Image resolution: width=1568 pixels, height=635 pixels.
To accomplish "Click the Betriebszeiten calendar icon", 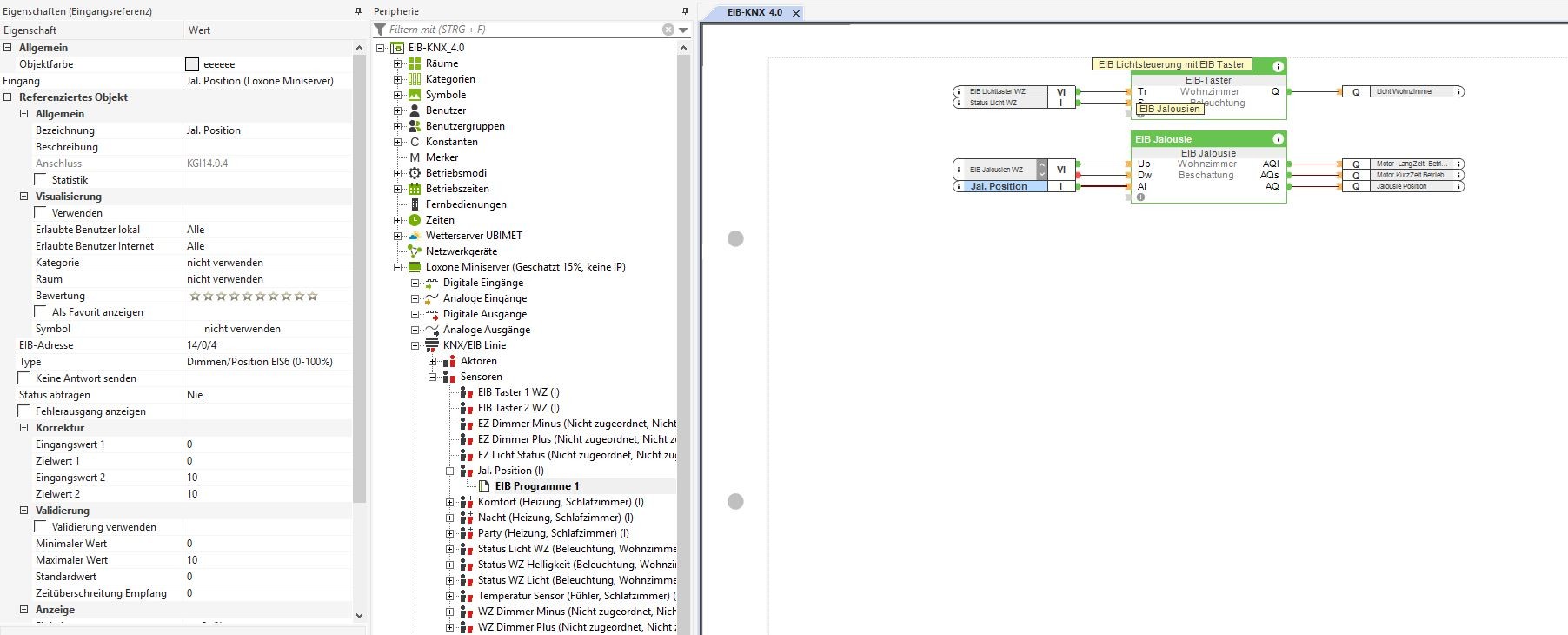I will (x=415, y=189).
